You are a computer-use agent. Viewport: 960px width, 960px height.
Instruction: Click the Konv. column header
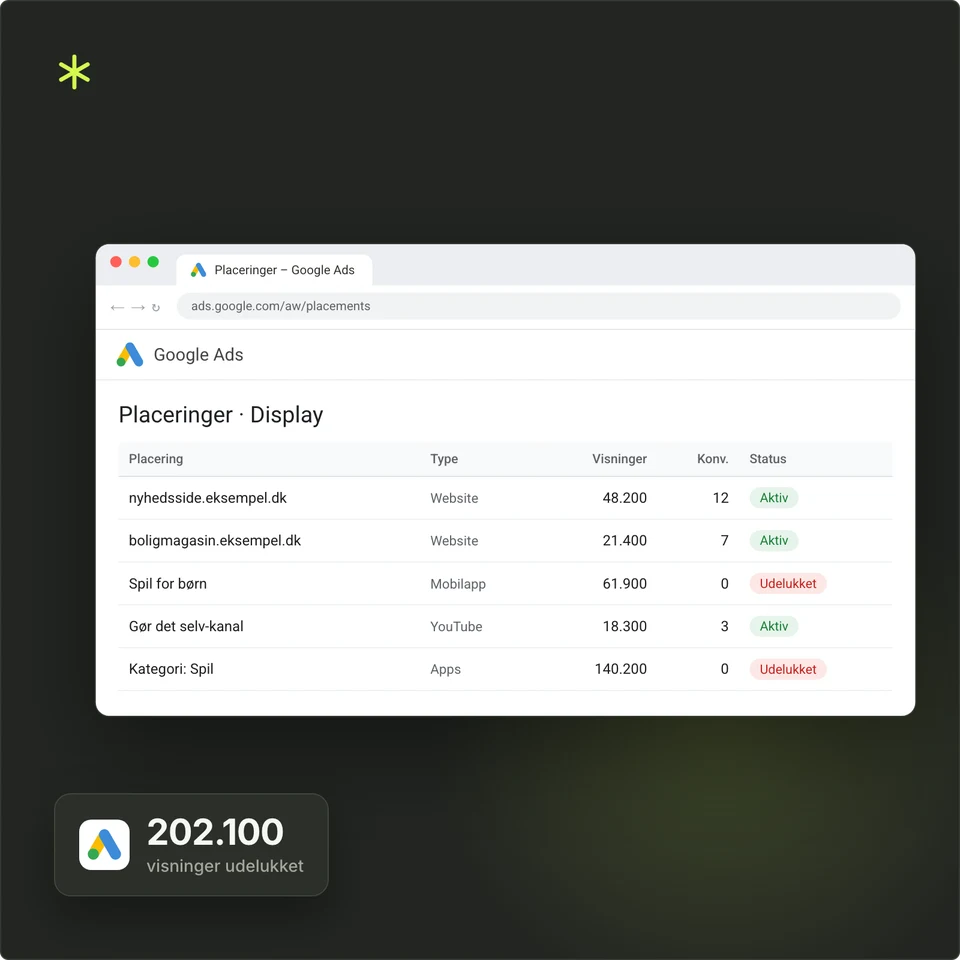tap(713, 459)
